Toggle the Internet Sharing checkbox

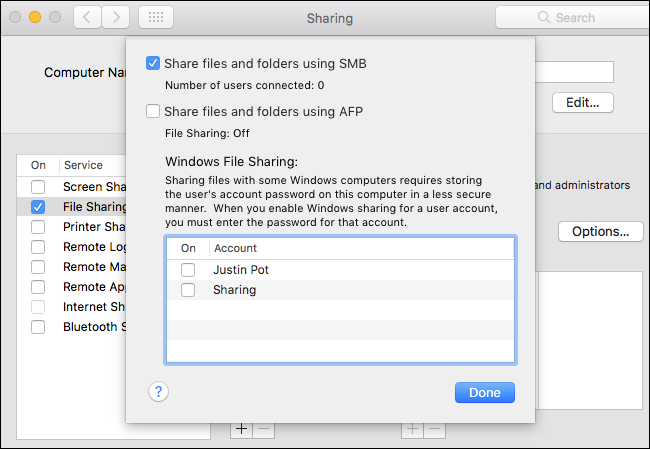tap(38, 307)
